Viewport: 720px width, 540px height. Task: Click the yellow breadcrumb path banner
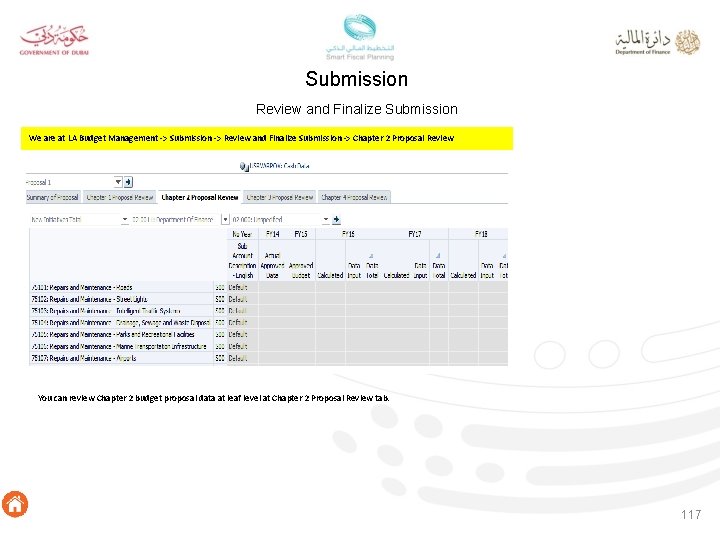coord(267,138)
